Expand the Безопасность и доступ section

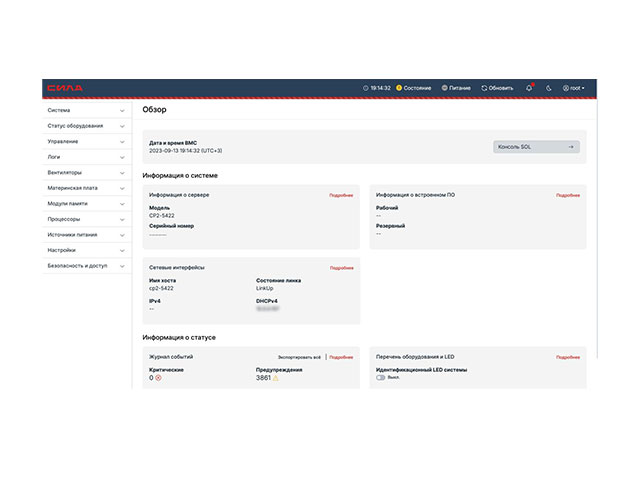(x=85, y=266)
